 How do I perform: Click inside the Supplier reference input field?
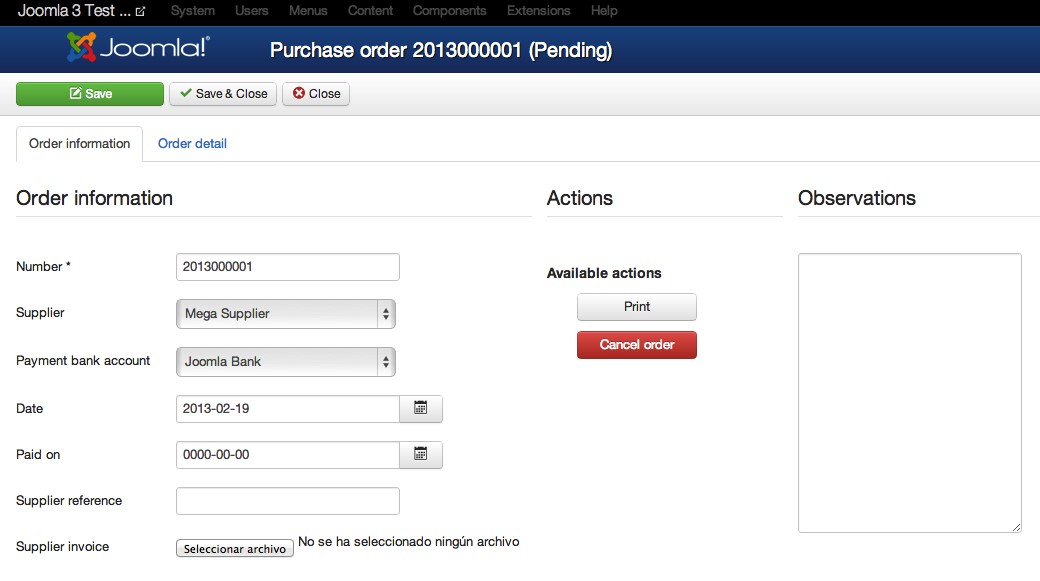click(287, 500)
